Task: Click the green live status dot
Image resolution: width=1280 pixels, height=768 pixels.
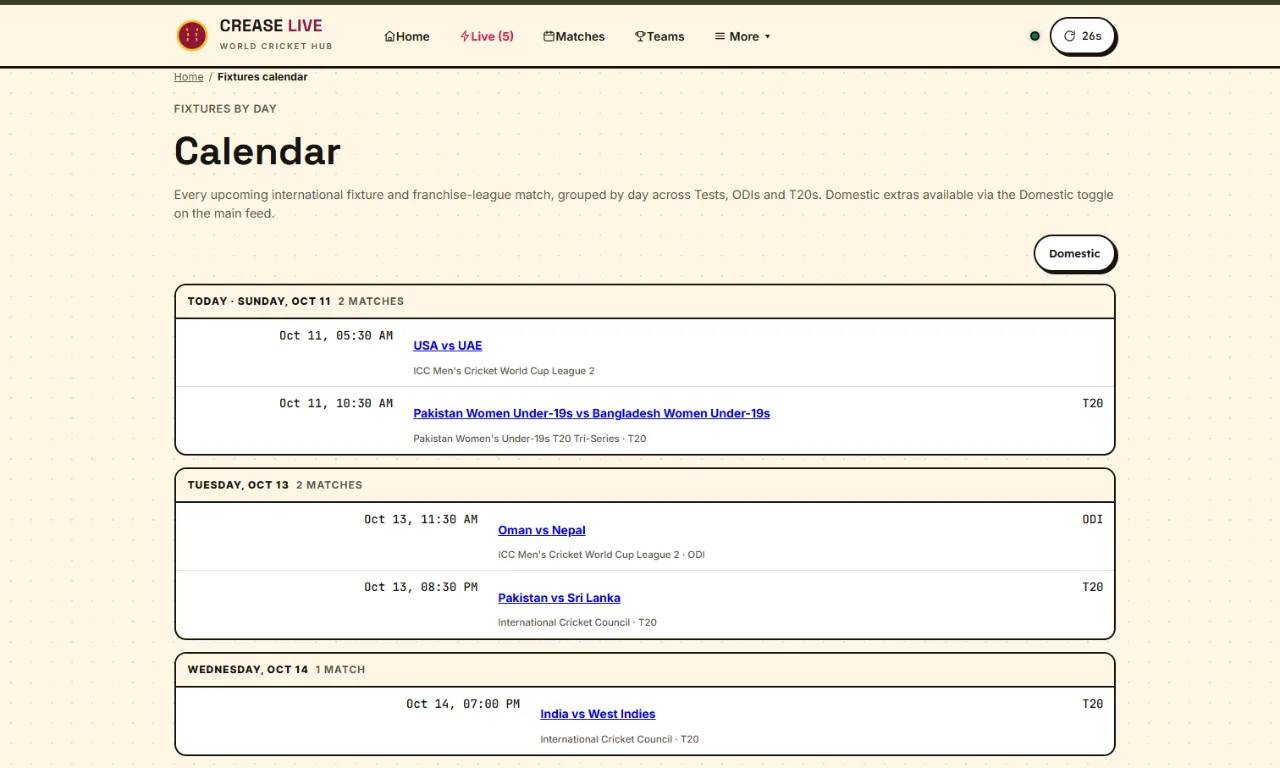Action: pyautogui.click(x=1035, y=36)
